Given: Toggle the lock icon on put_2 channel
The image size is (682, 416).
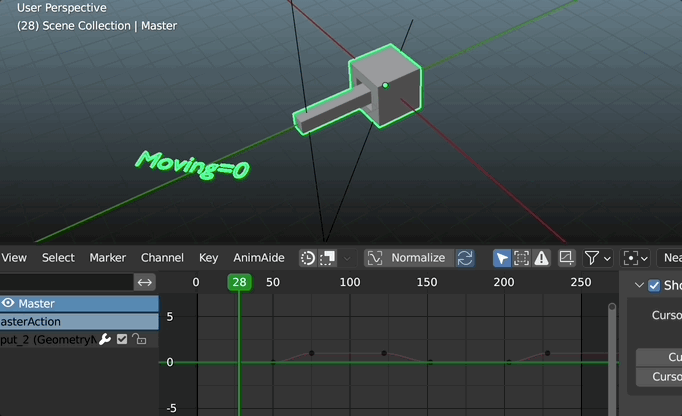Looking at the screenshot, I should pyautogui.click(x=139, y=339).
